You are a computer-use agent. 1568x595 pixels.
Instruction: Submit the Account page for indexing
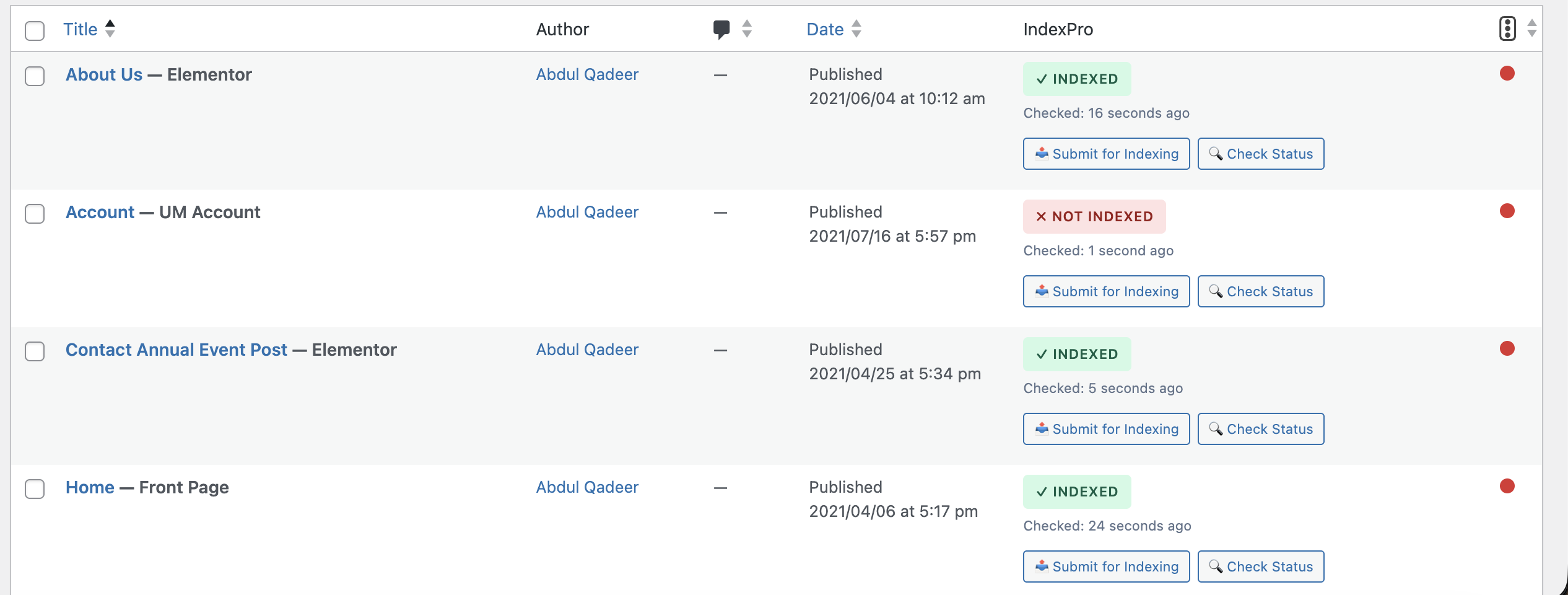(1106, 291)
